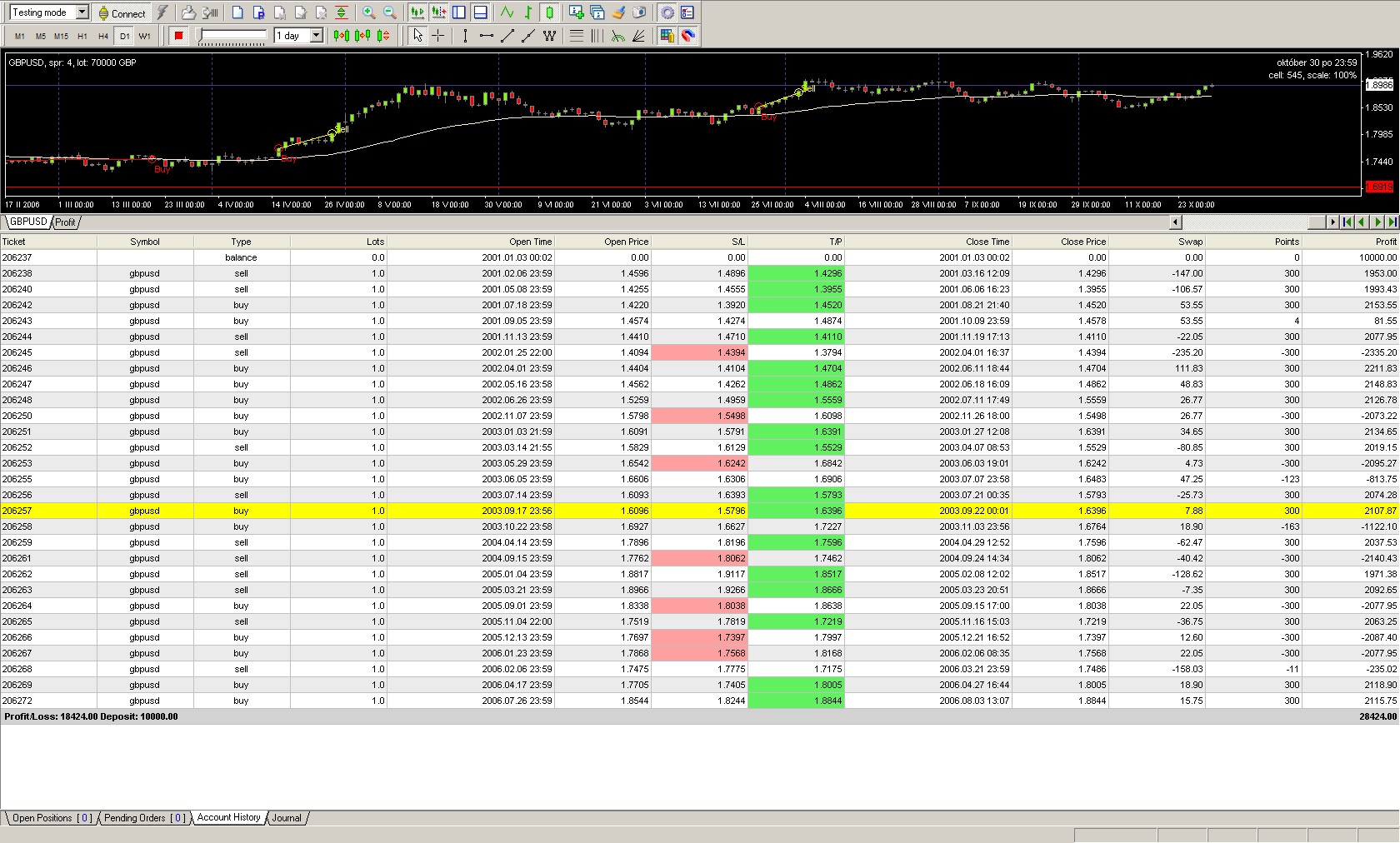Toggle the H4 timeframe button
This screenshot has height=843, width=1400.
pos(103,36)
